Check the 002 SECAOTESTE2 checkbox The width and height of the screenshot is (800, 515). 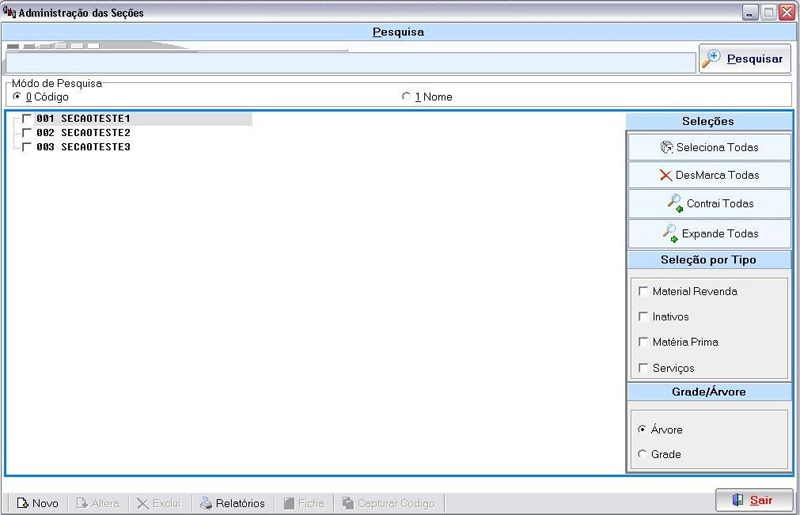[27, 132]
